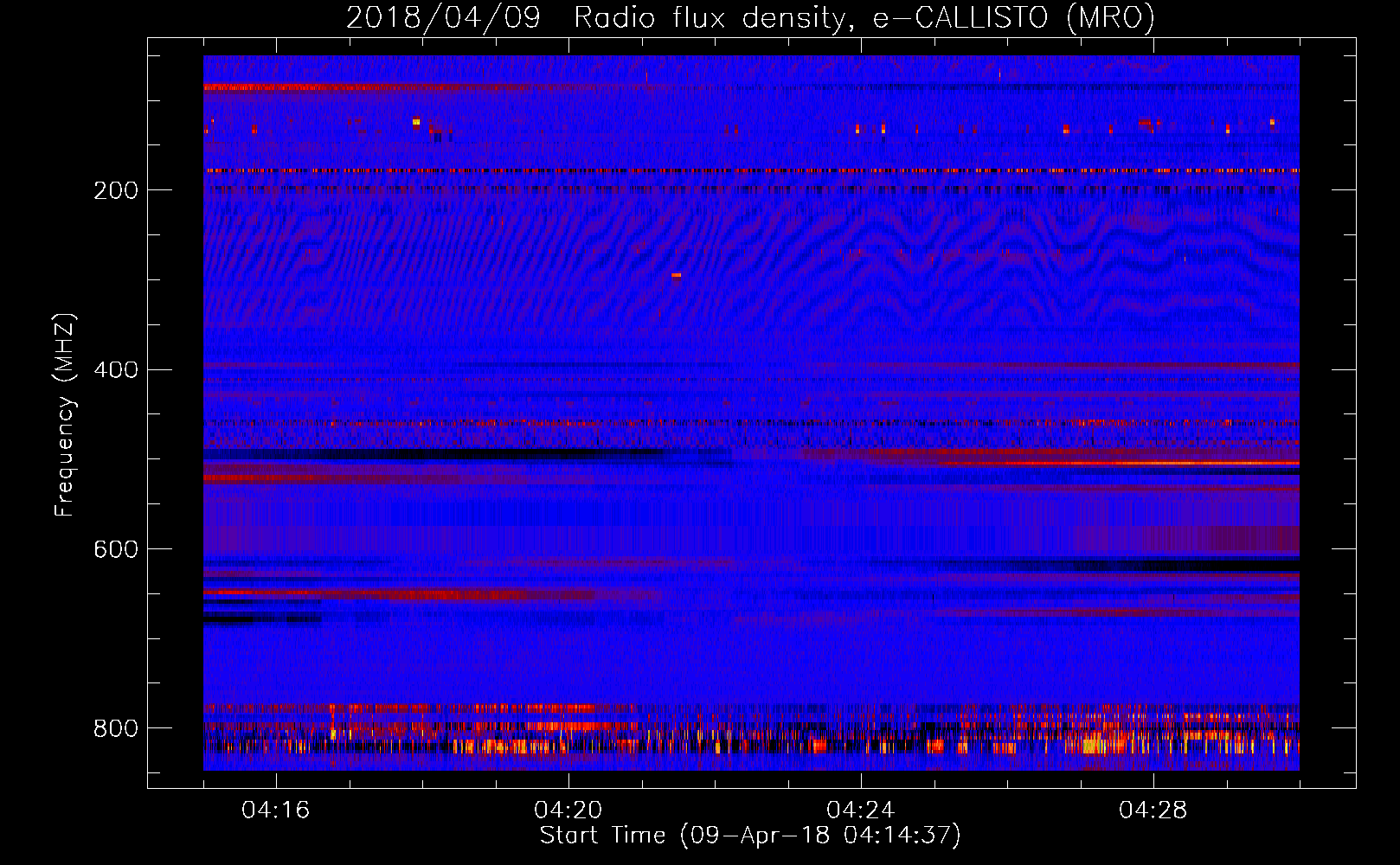The width and height of the screenshot is (1400, 865).
Task: Click the 04:20 time tick label
Action: 568,811
